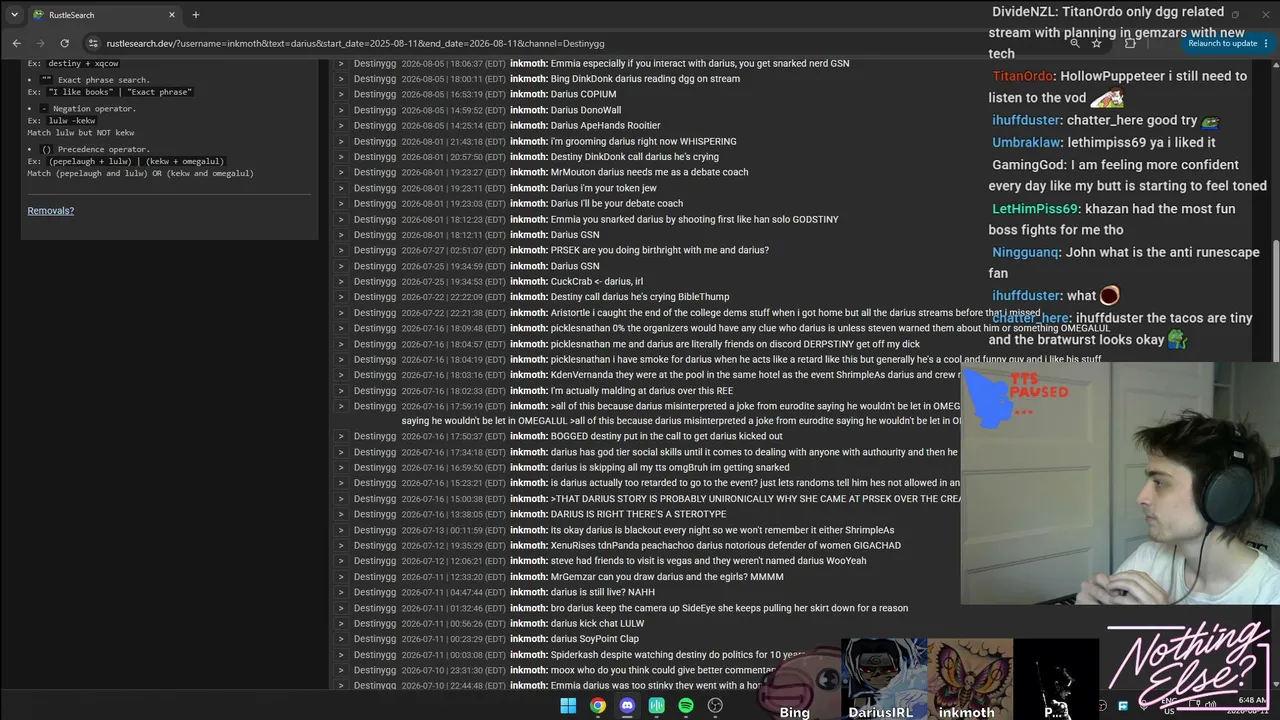1280x720 pixels.
Task: Click the "Exact phrase search." help text
Action: coord(103,80)
